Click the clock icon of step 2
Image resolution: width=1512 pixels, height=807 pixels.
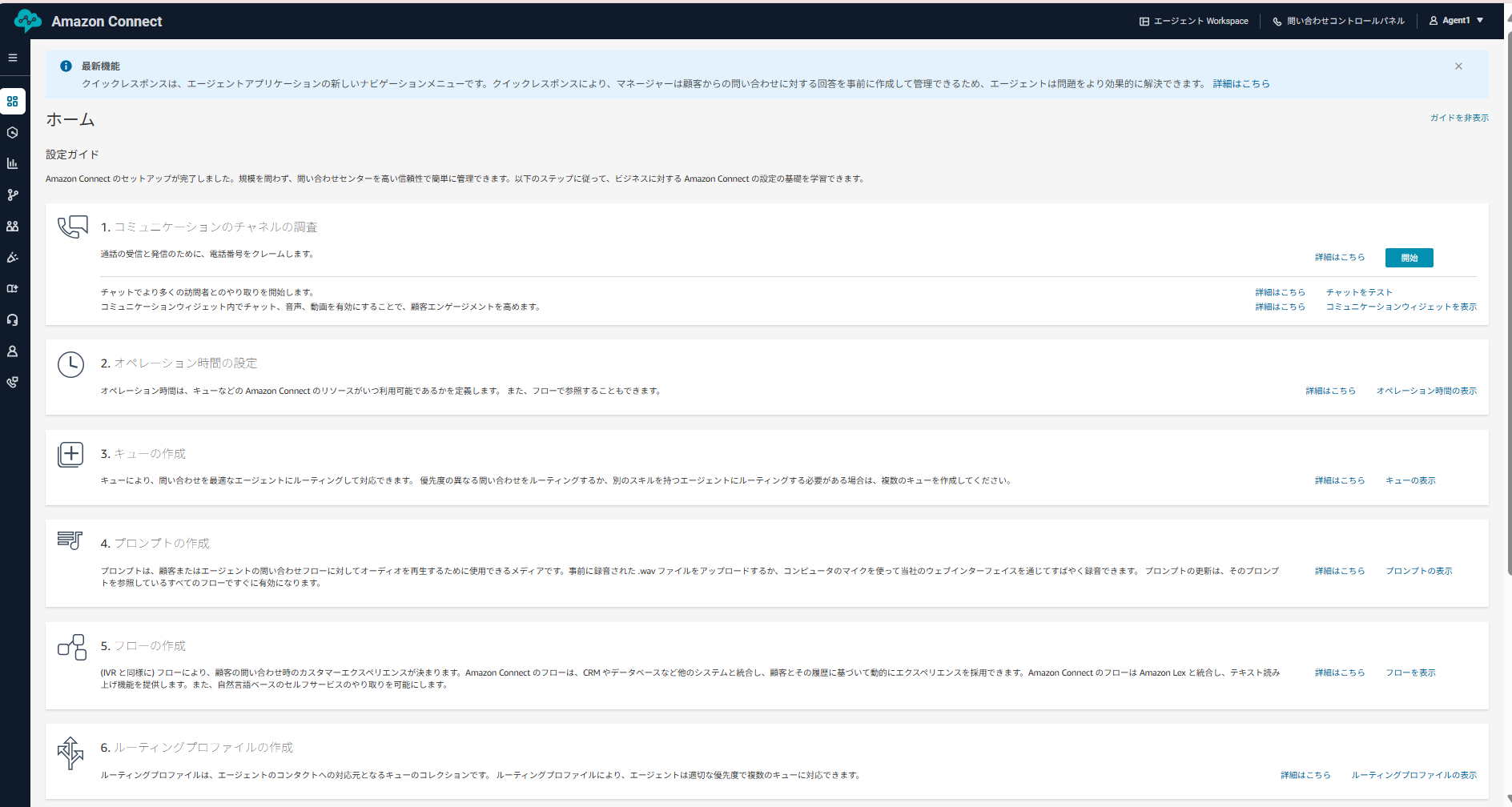71,364
